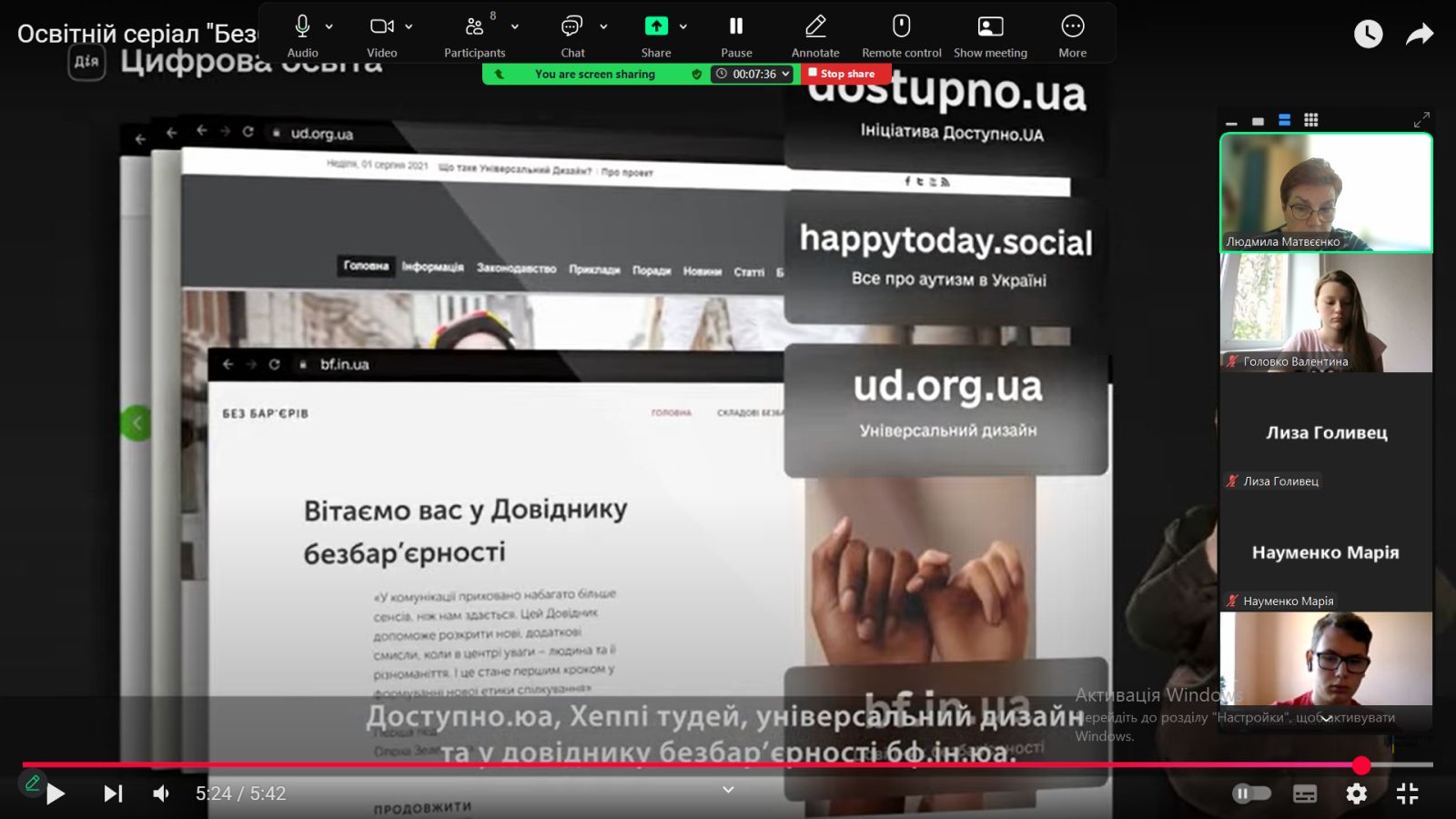Viewport: 1456px width, 819px height.
Task: Play the YouTube video
Action: tap(56, 794)
